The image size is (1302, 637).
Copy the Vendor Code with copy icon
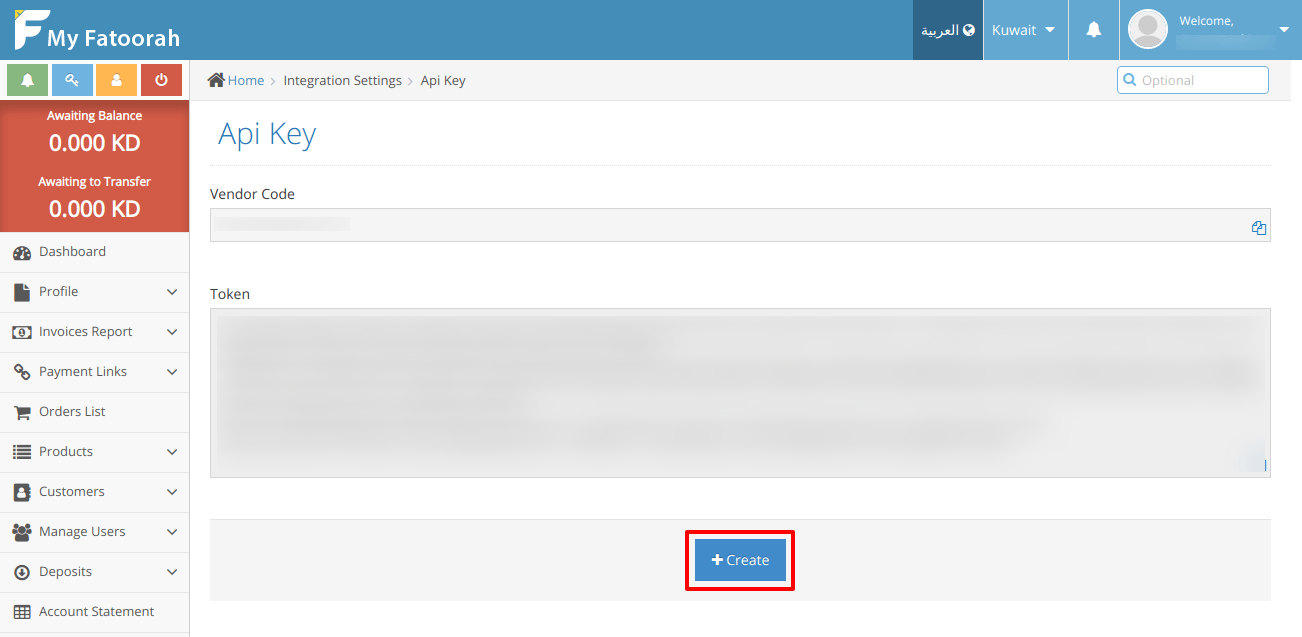1259,228
